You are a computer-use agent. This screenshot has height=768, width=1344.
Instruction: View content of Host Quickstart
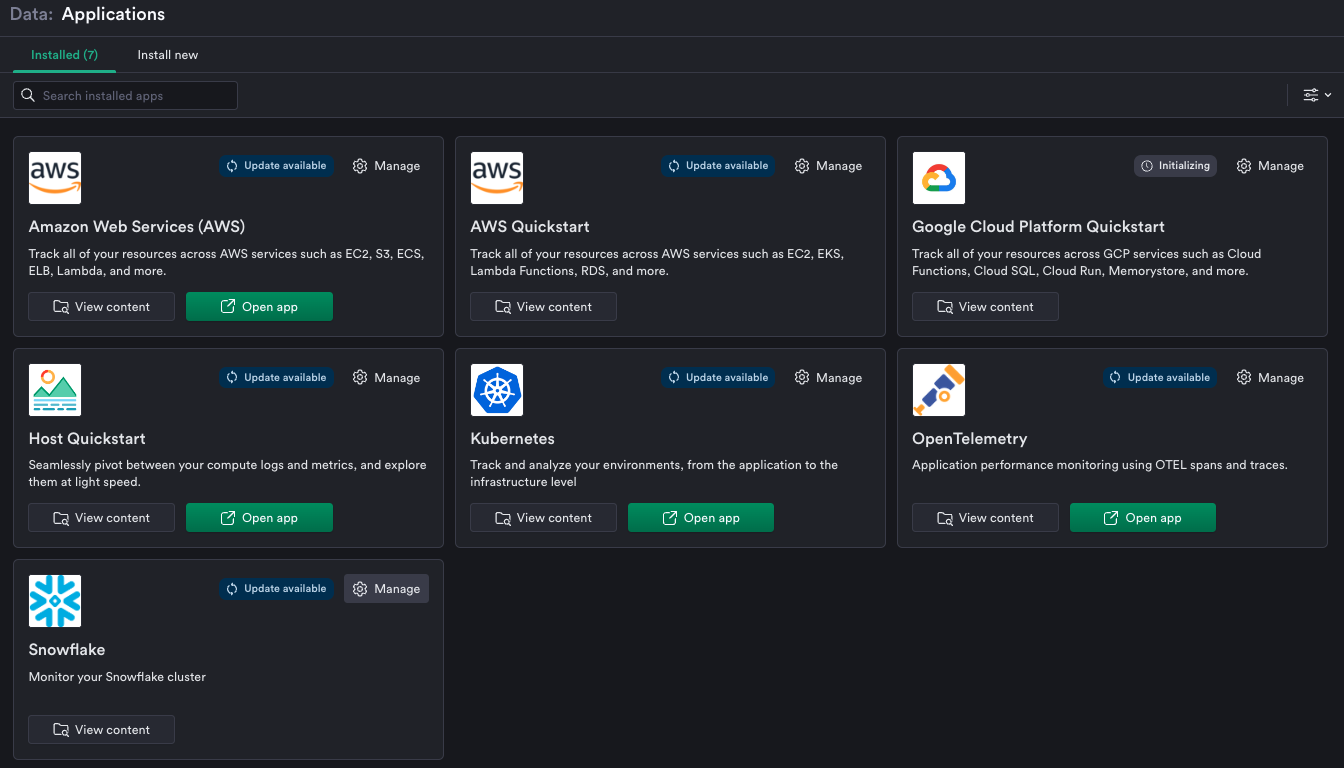(x=102, y=518)
